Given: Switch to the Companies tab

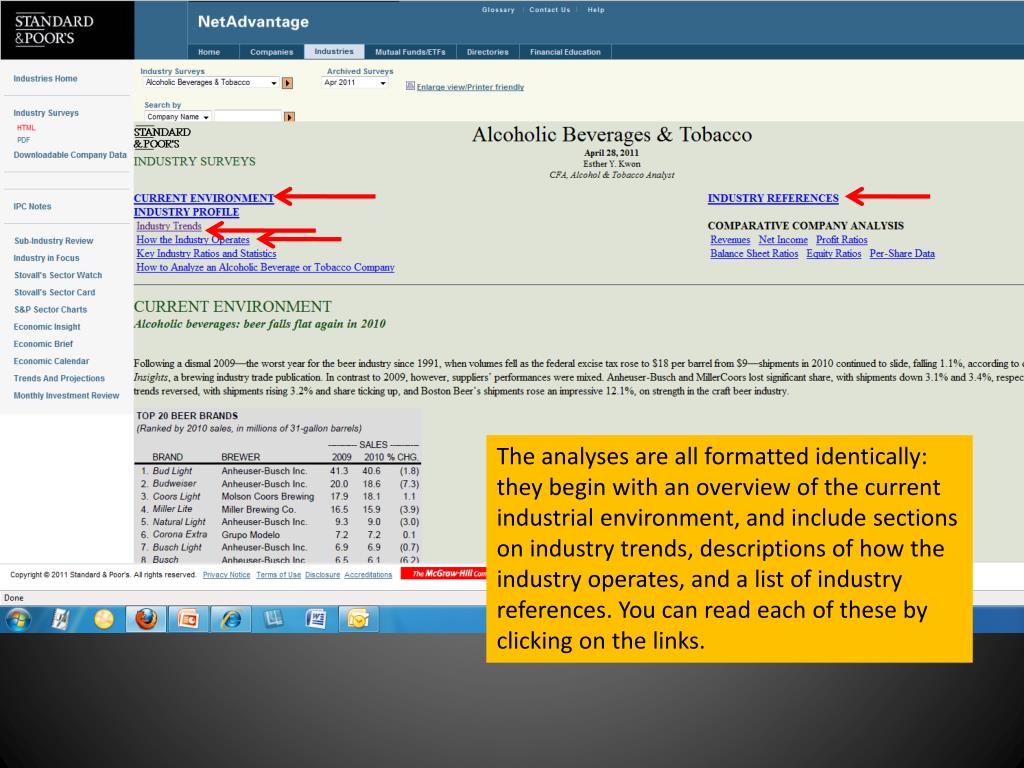Looking at the screenshot, I should (x=272, y=52).
